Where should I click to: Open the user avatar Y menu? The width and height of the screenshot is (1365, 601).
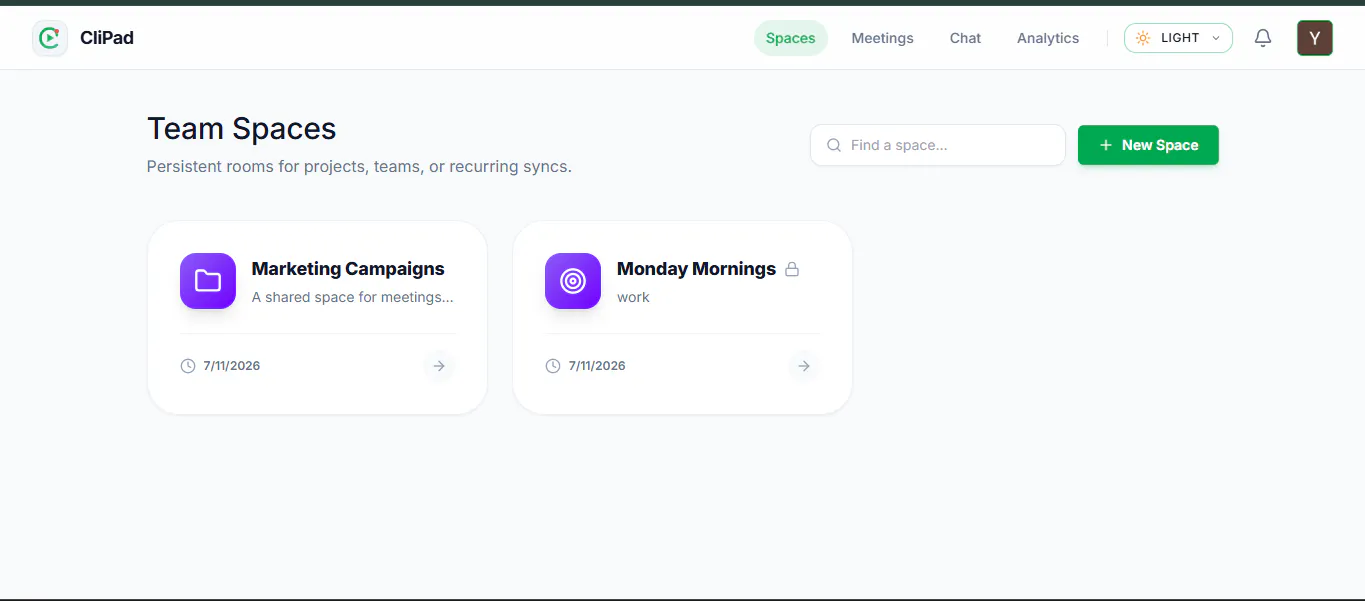(x=1315, y=38)
